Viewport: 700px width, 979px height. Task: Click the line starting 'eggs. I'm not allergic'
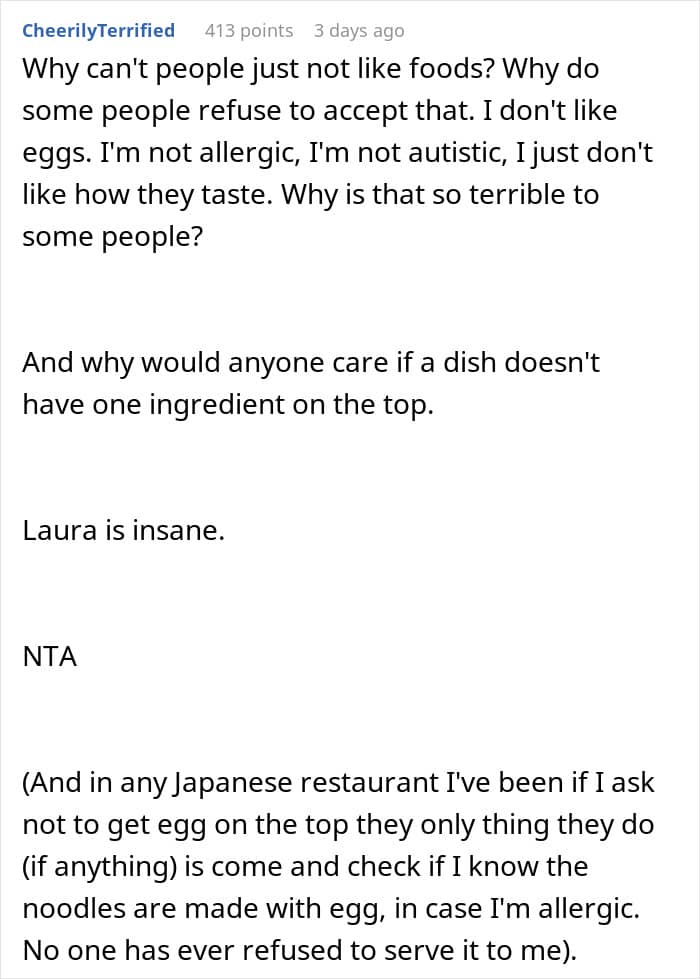click(337, 153)
